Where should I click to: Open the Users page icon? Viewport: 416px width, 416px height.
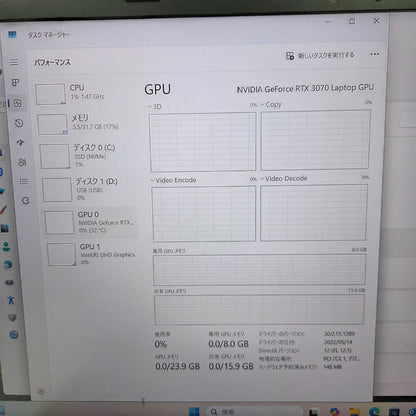22,162
